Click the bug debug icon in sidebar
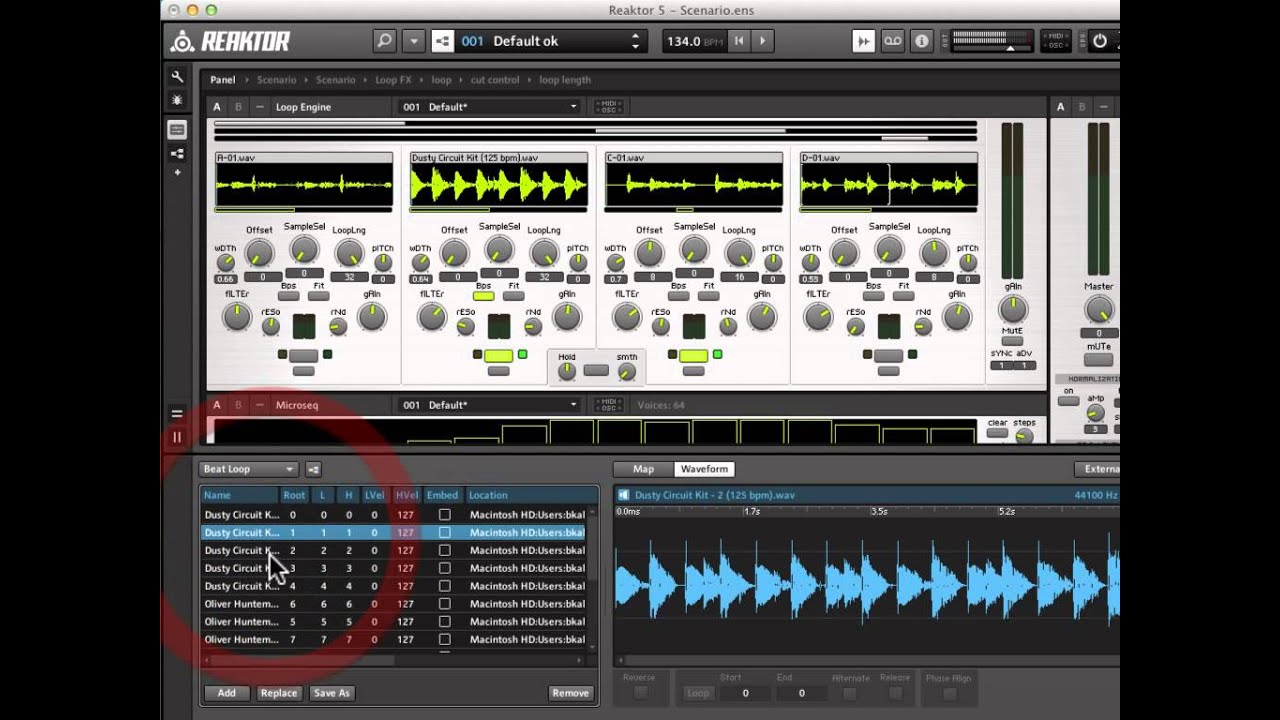The image size is (1280, 720). 177,100
